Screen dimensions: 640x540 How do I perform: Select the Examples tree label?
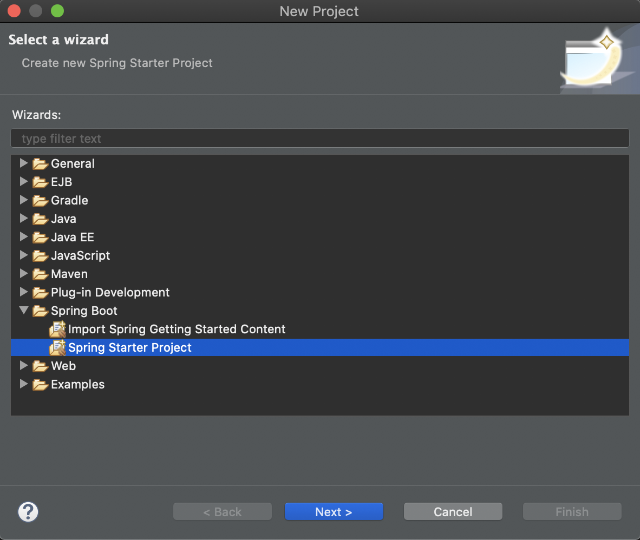(78, 384)
